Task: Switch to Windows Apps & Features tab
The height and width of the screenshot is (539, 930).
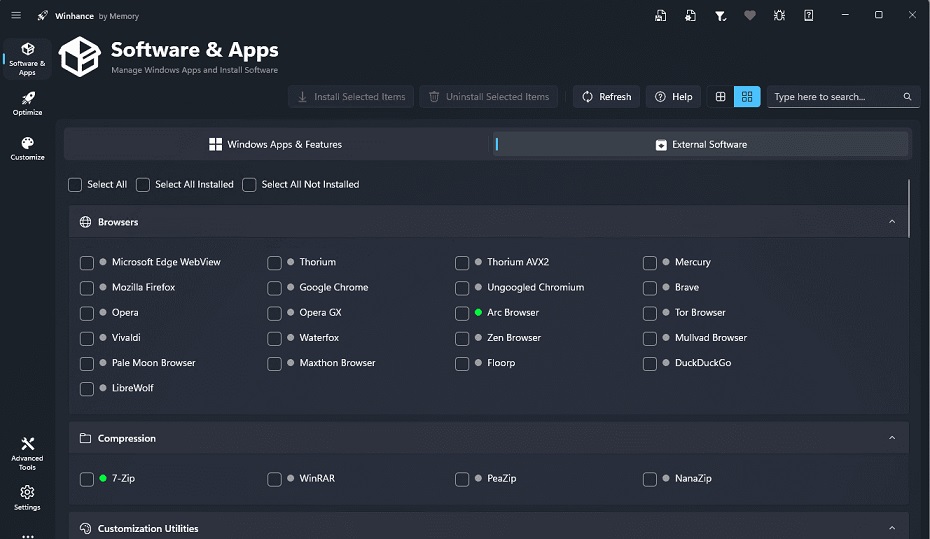Action: click(x=275, y=145)
